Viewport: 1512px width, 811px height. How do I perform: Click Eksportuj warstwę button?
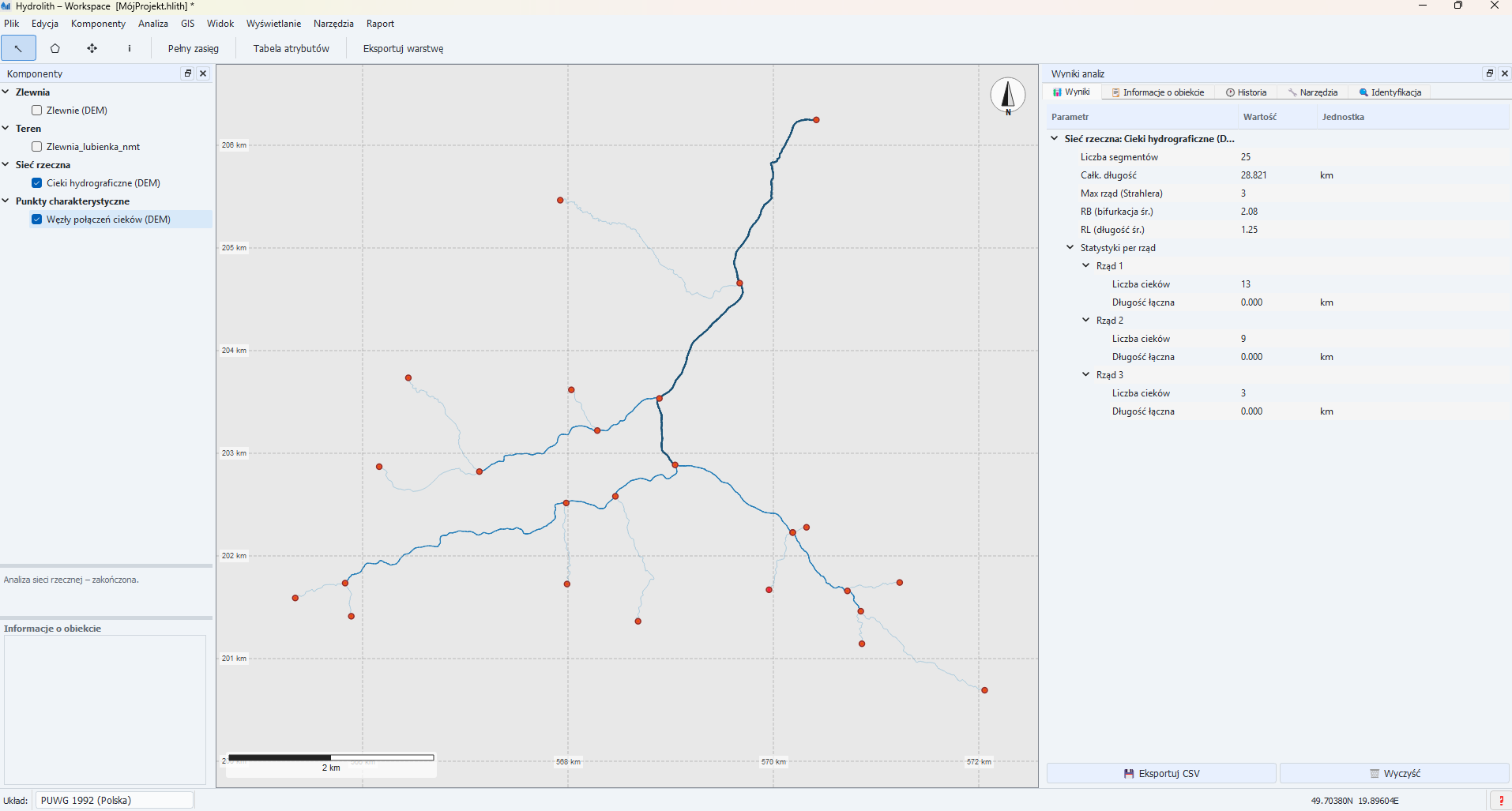point(404,48)
